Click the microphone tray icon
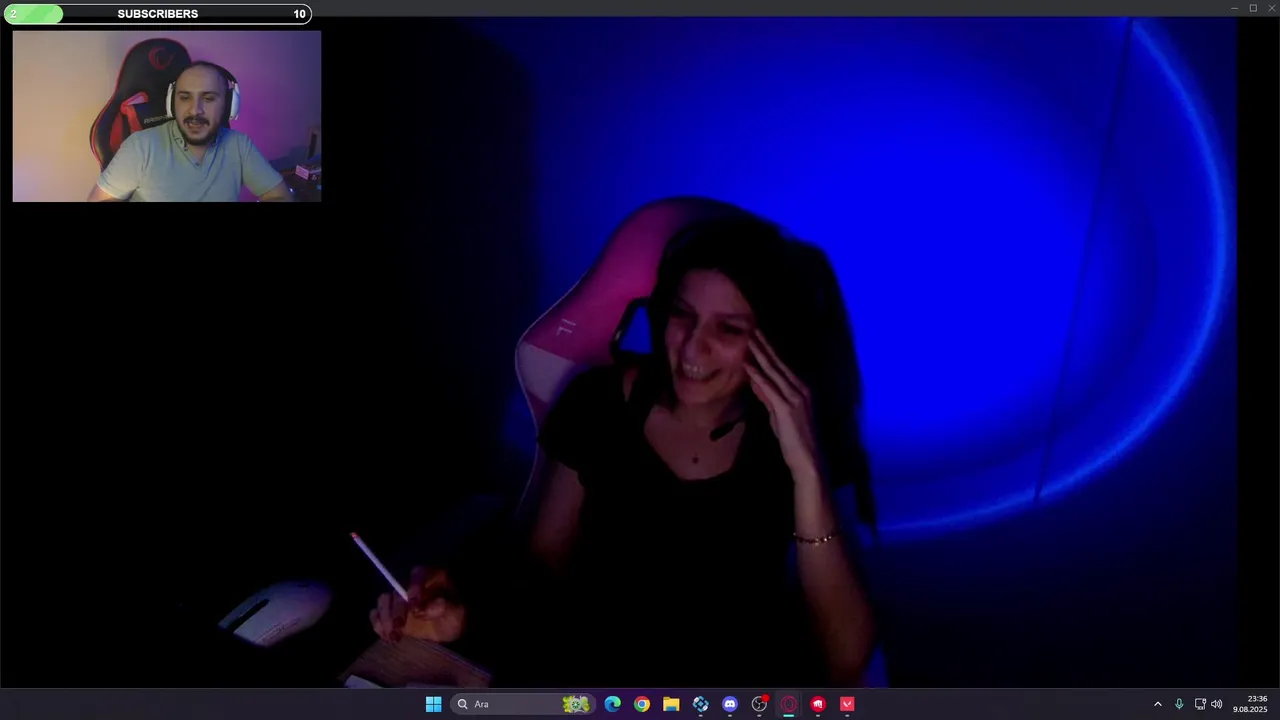This screenshot has height=720, width=1280. pyautogui.click(x=1179, y=704)
